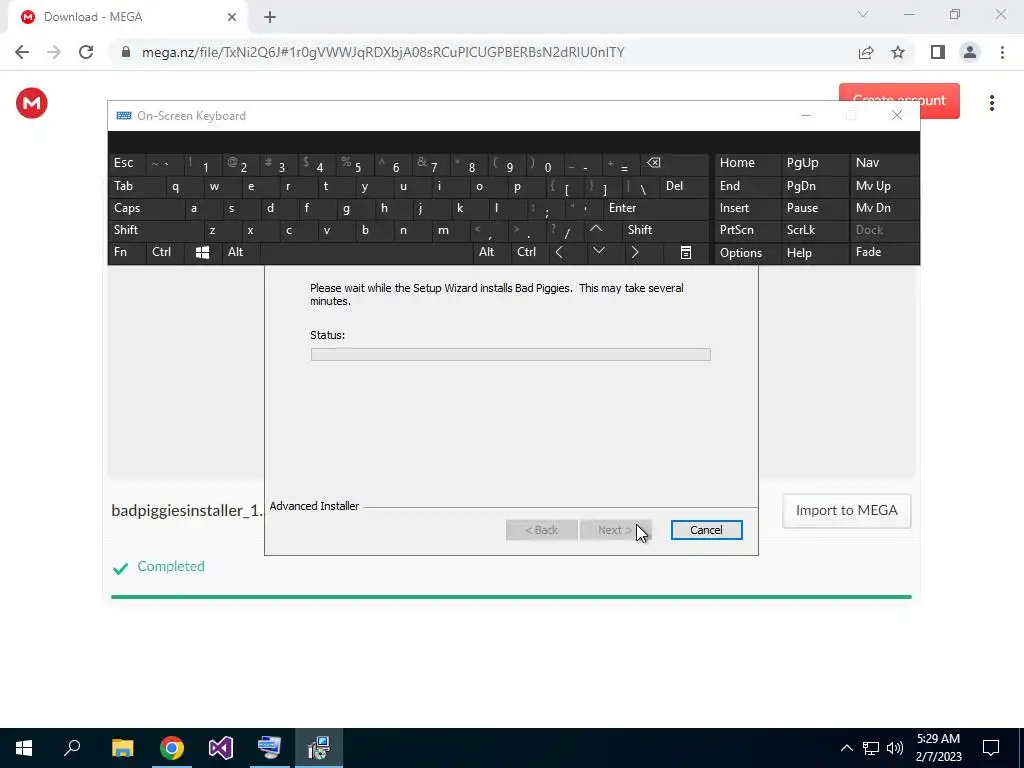Toggle the Fn key
The height and width of the screenshot is (768, 1024).
[126, 252]
